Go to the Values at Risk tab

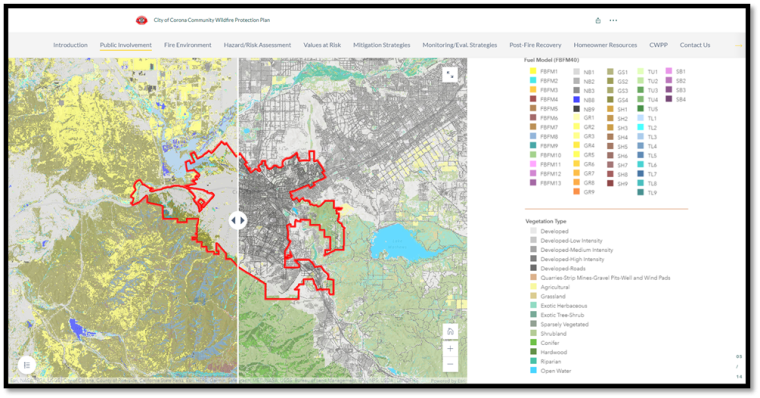pos(322,45)
